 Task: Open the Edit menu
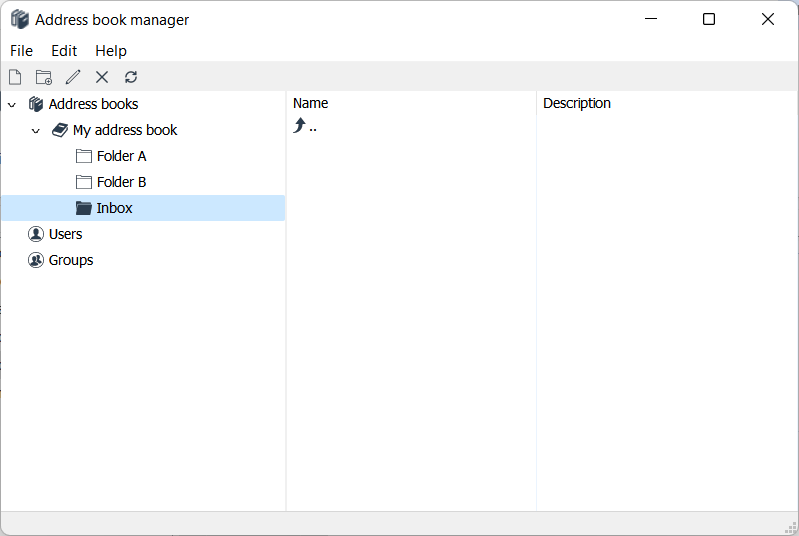tap(64, 51)
